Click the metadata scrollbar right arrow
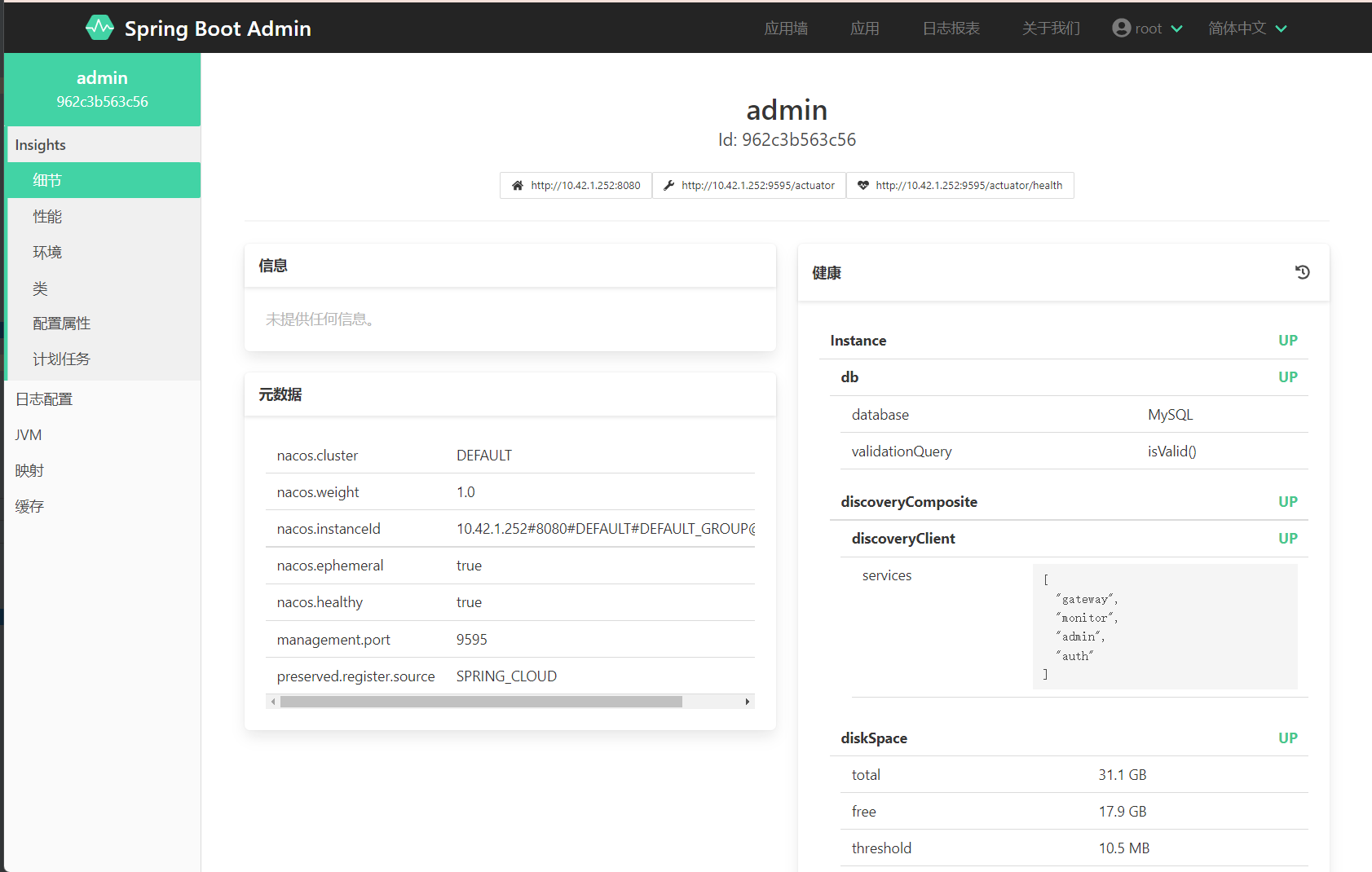The height and width of the screenshot is (872, 1372). 747,702
